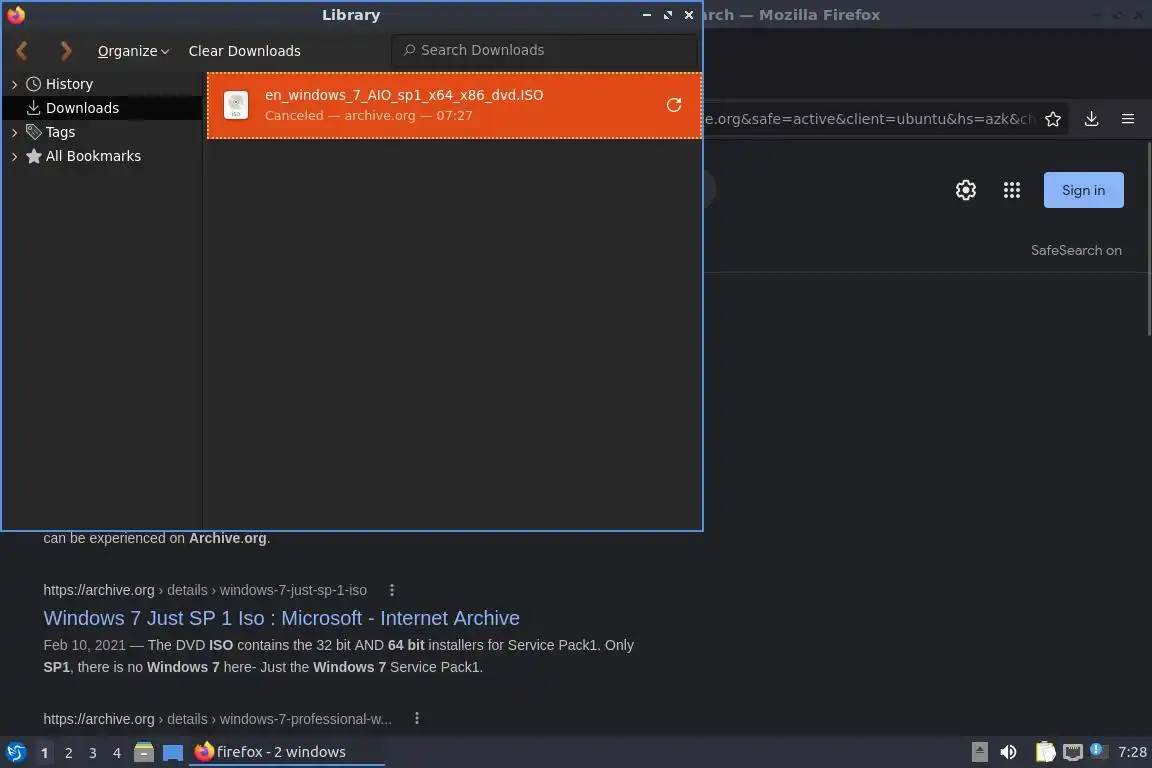Open options for windows-7-professional result
The image size is (1152, 768).
[x=417, y=719]
